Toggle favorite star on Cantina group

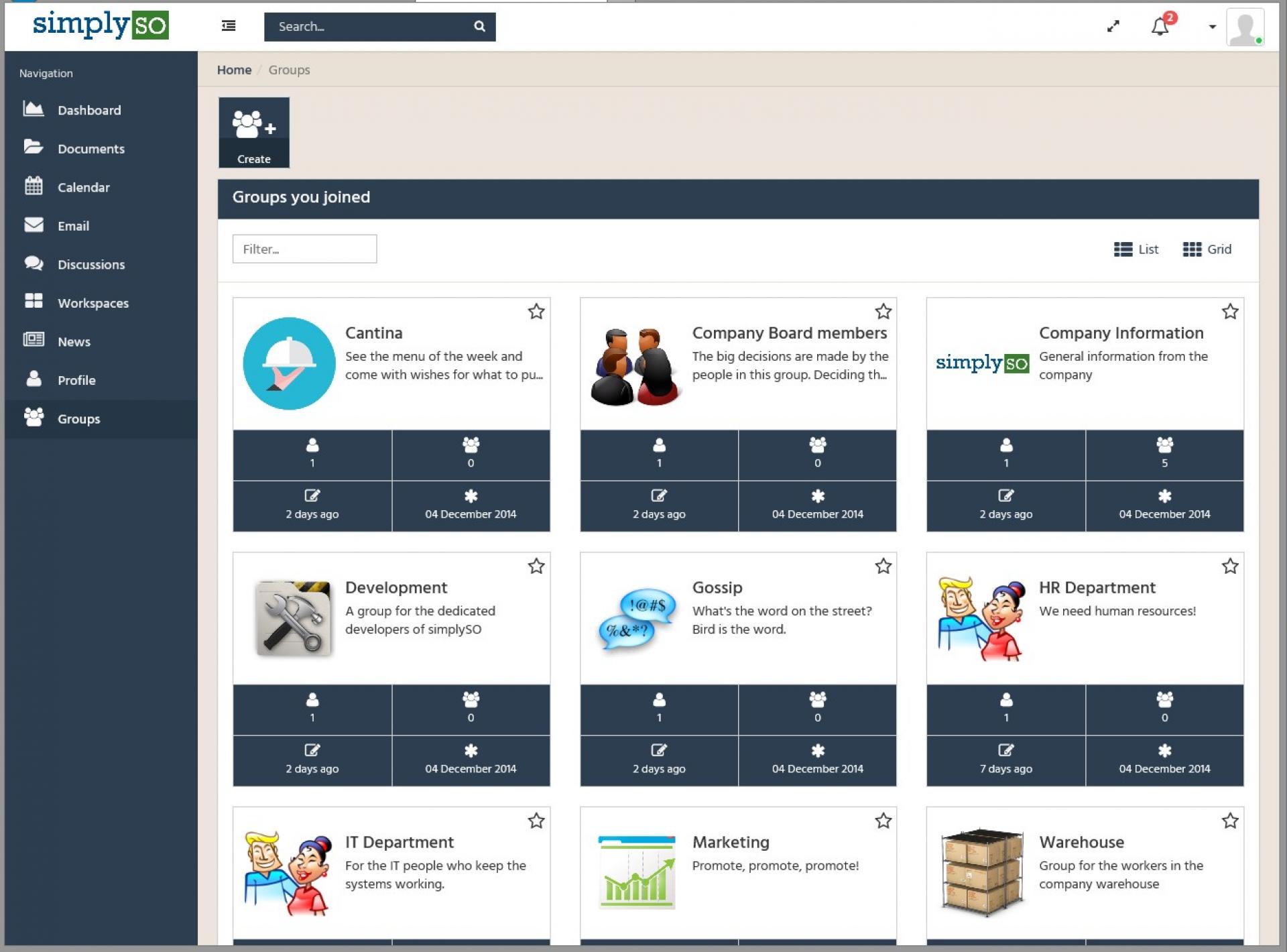tap(536, 311)
